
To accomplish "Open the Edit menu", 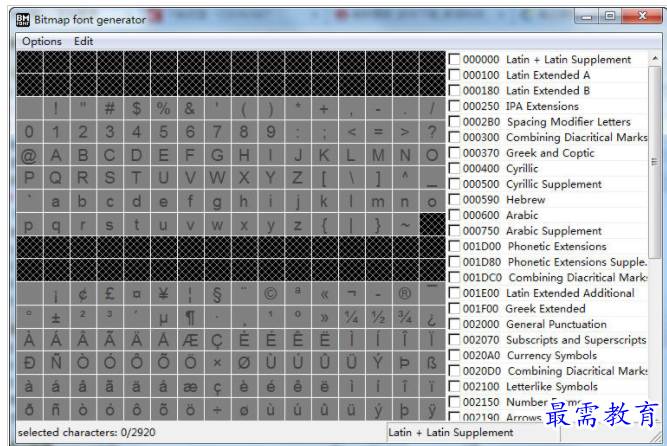I will [x=83, y=41].
